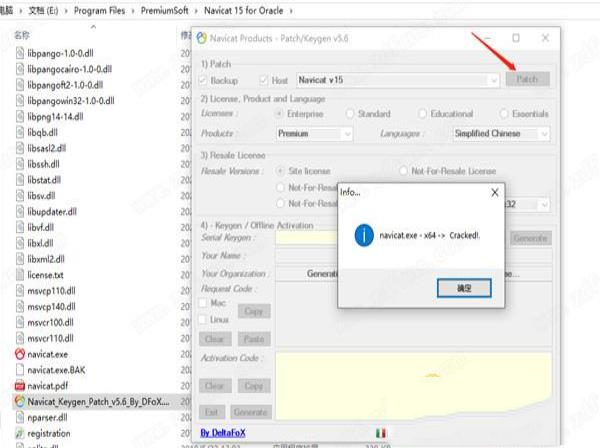Select the registration file in Explorer
Image resolution: width=600 pixels, height=448 pixels.
[43, 433]
